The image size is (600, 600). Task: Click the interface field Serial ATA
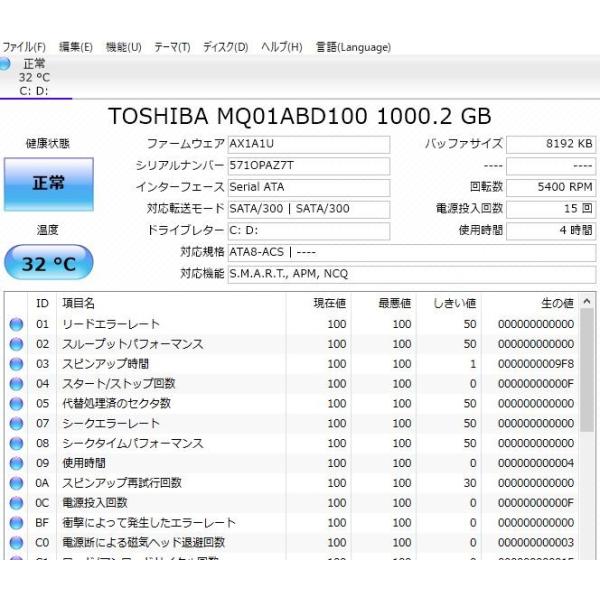point(309,188)
